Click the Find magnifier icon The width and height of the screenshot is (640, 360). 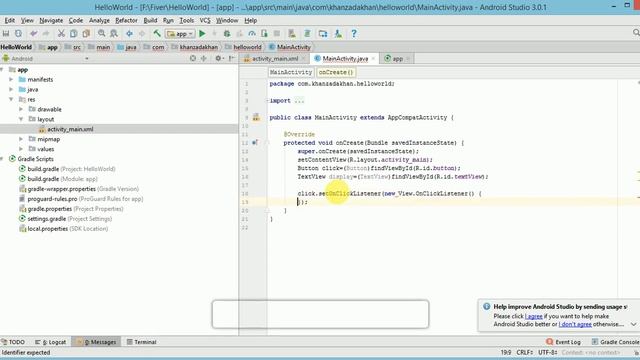[x=101, y=33]
